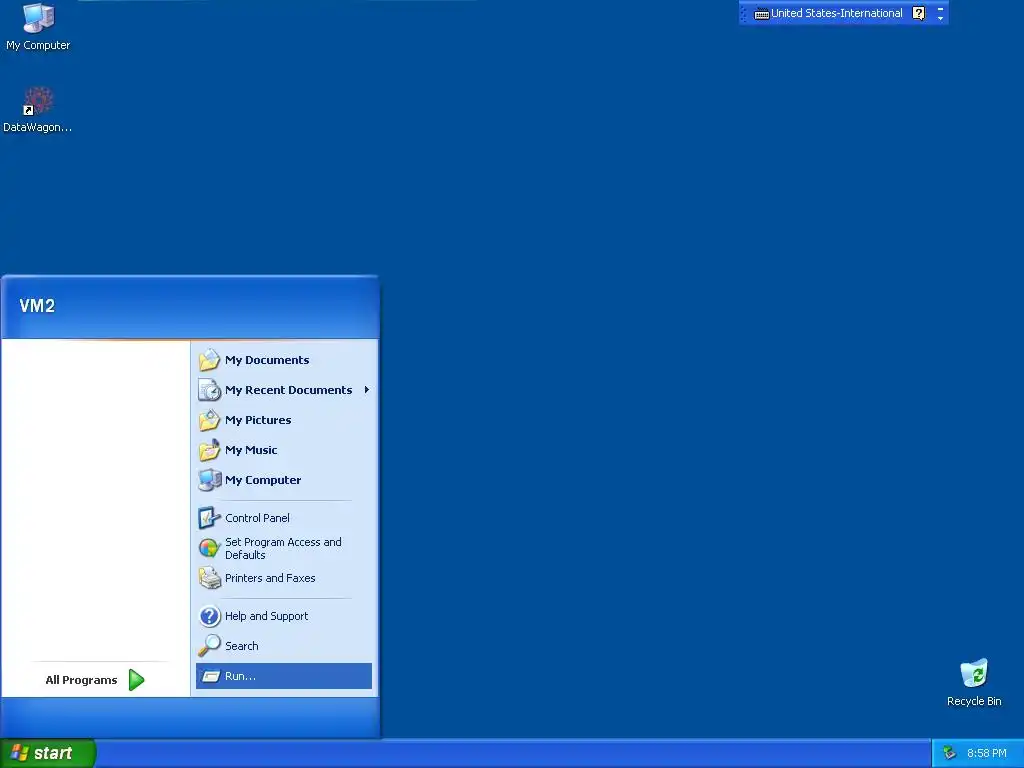This screenshot has width=1024, height=768.
Task: Click the My Pictures folder icon
Action: click(209, 420)
